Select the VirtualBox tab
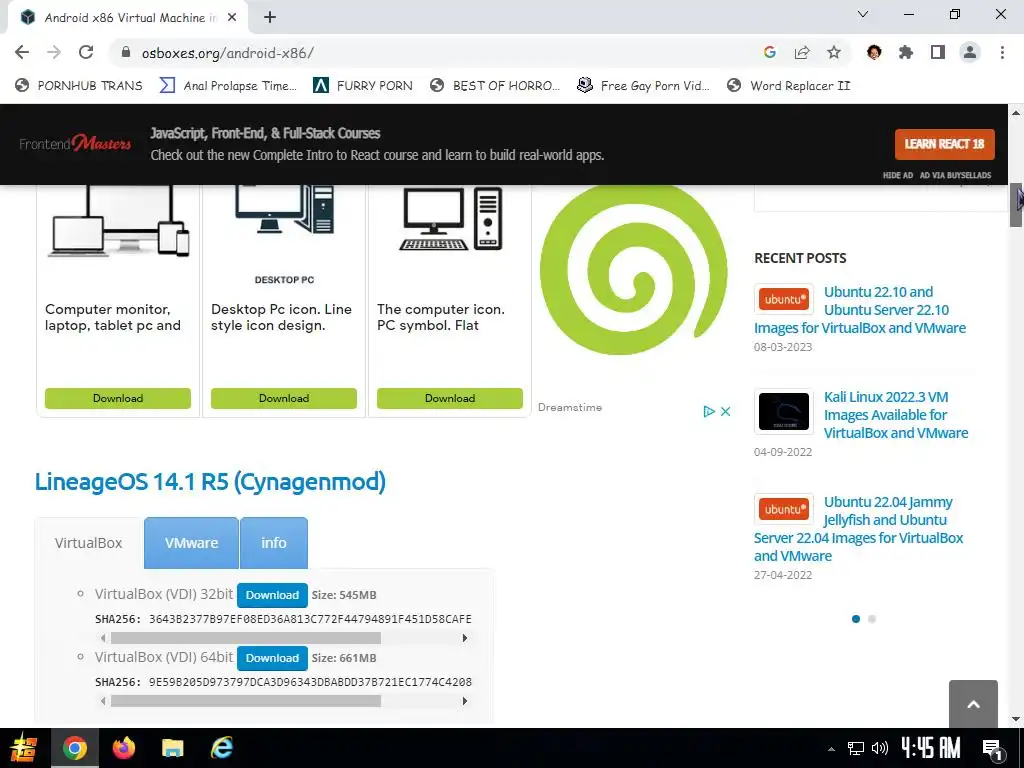1024x768 pixels. (x=89, y=543)
